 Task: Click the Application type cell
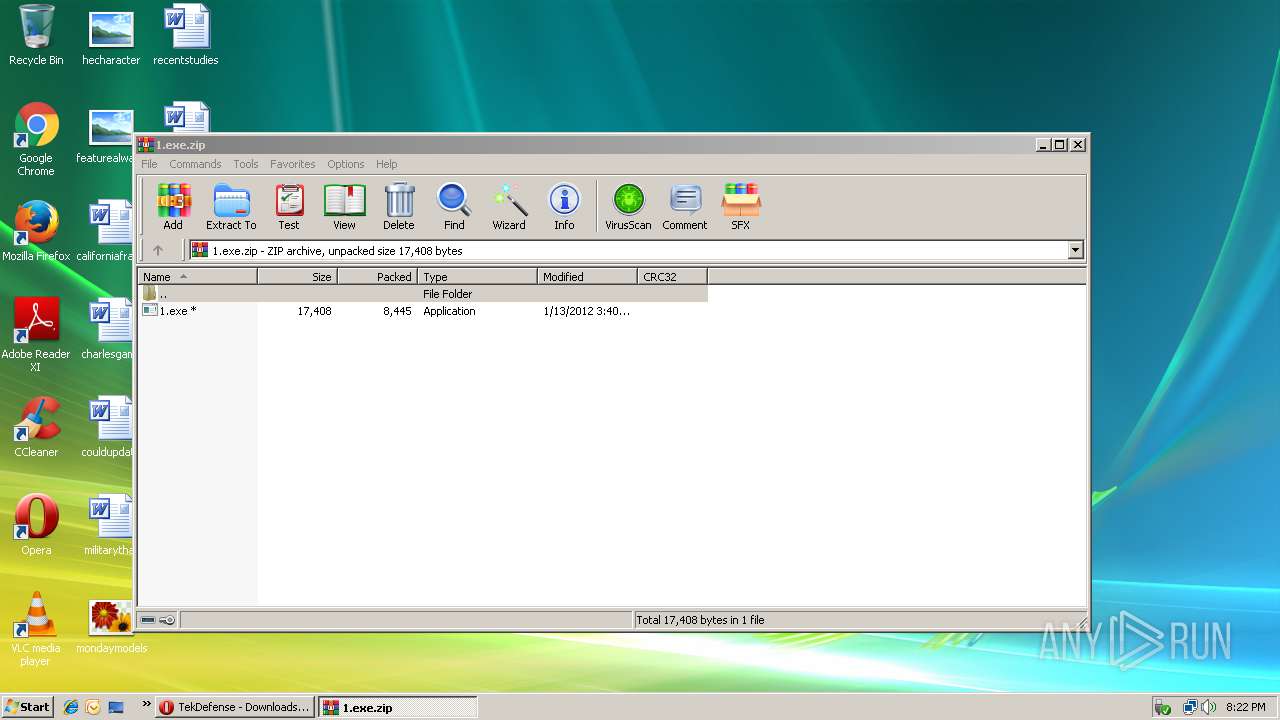449,311
